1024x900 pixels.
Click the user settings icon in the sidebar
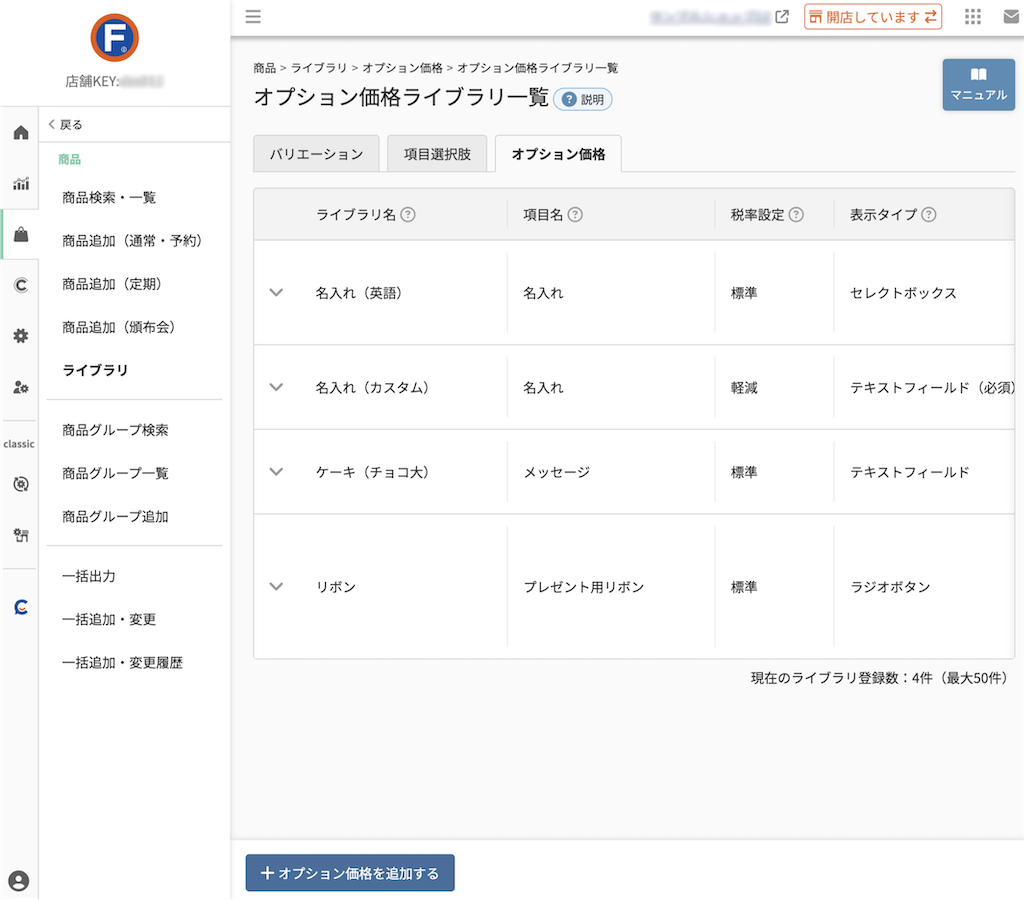[x=21, y=387]
